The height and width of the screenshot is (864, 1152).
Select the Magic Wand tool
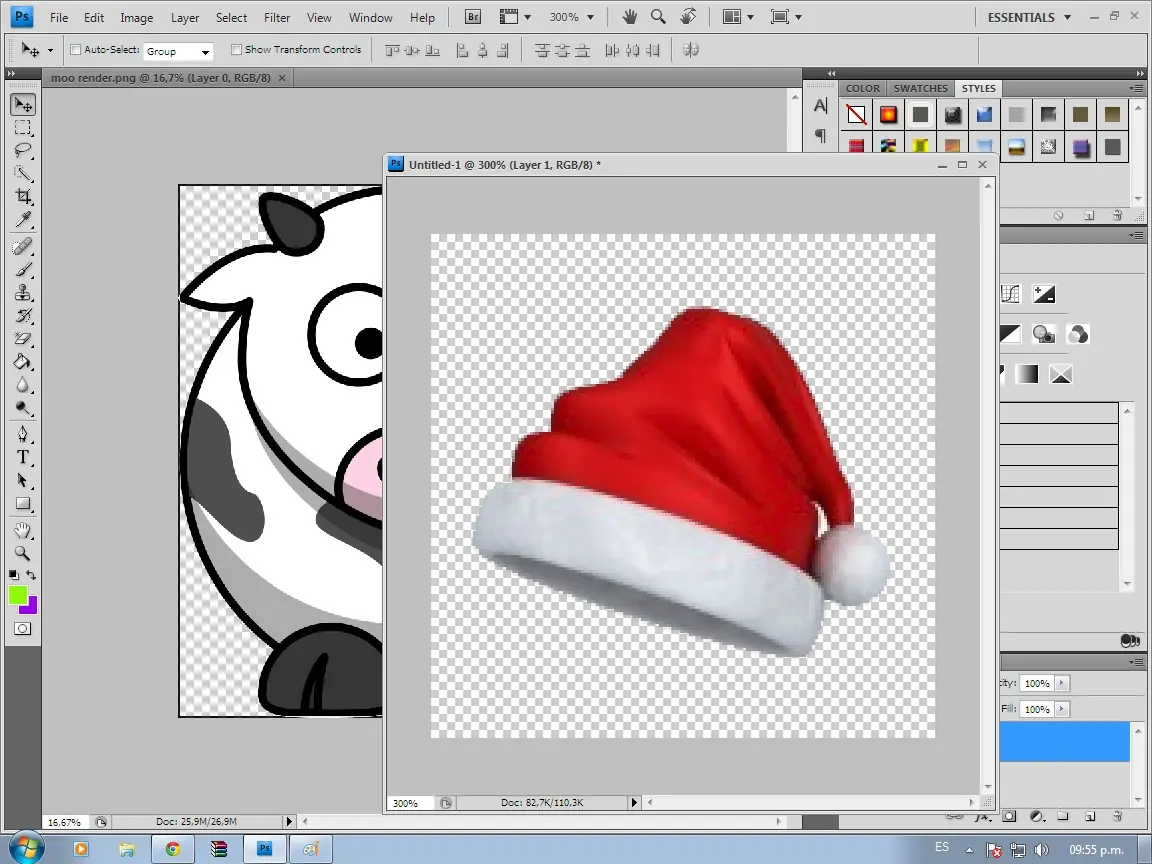(x=23, y=173)
